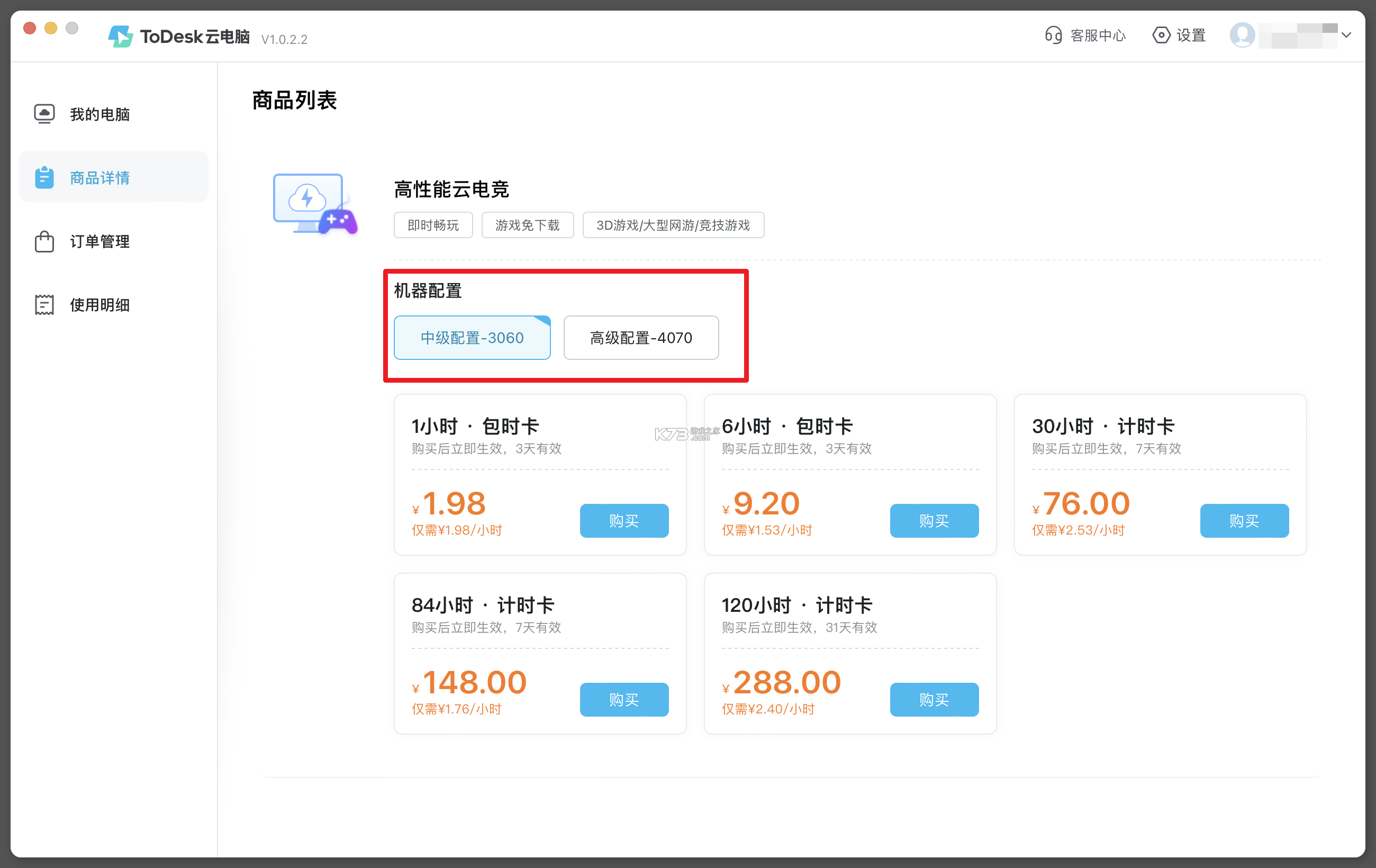Screen dimensions: 1376x868
Task: Click the 3D游戏/大型网游/竞技游戏 tag
Action: click(673, 224)
